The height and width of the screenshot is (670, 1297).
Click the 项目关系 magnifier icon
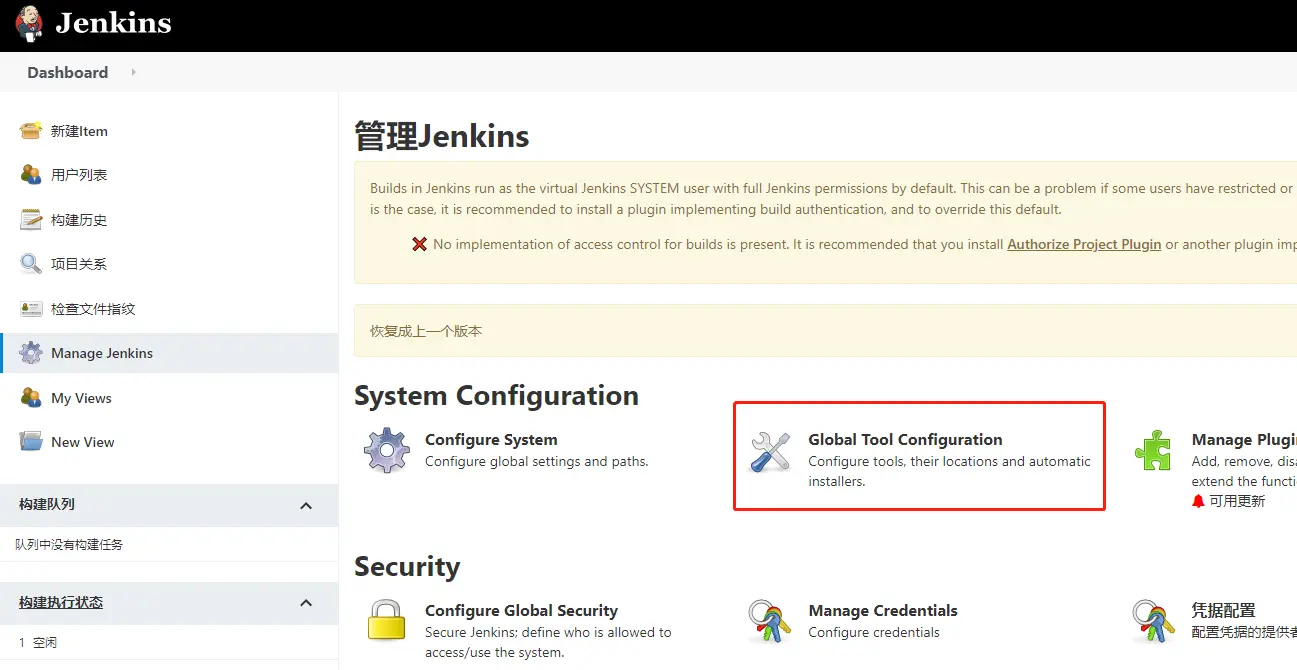point(31,264)
